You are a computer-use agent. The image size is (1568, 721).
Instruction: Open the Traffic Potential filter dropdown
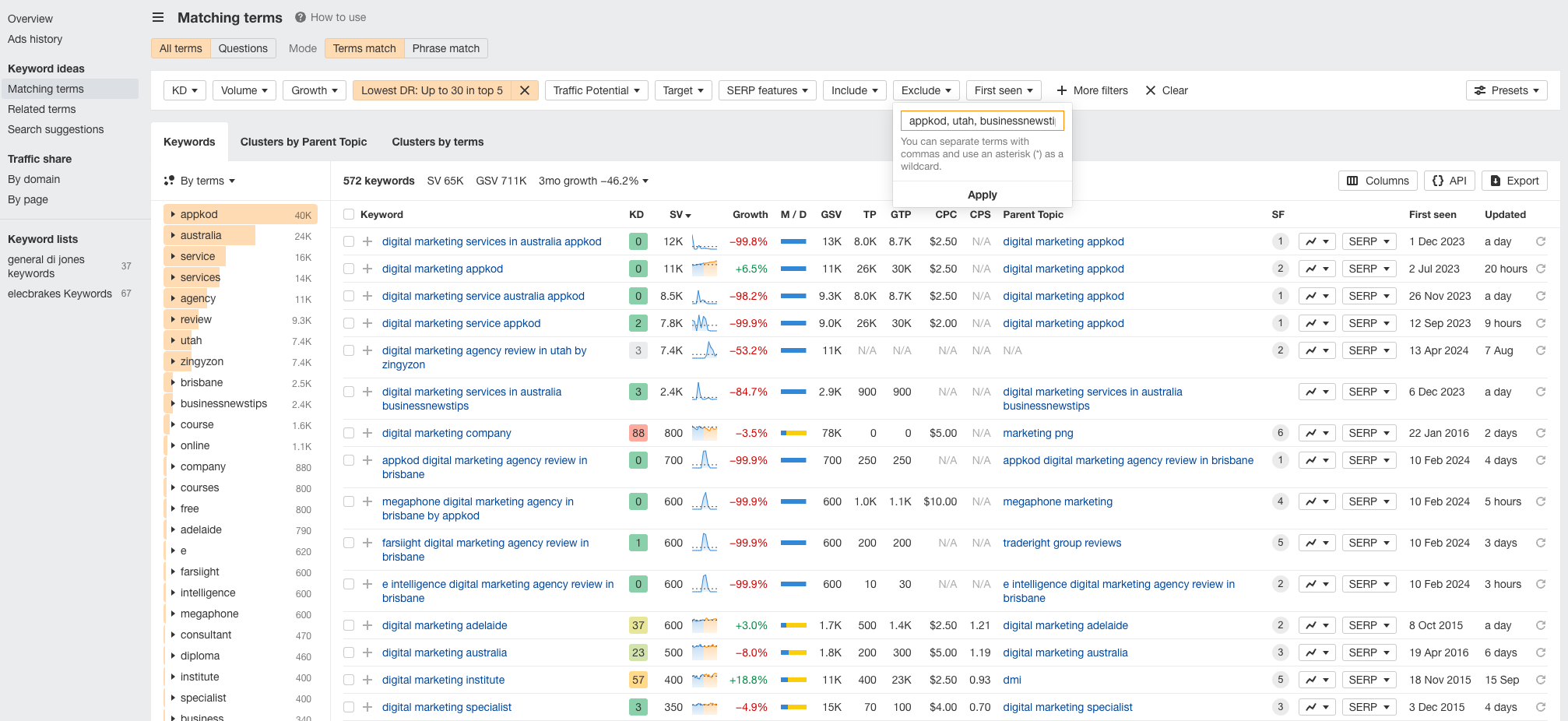point(596,90)
